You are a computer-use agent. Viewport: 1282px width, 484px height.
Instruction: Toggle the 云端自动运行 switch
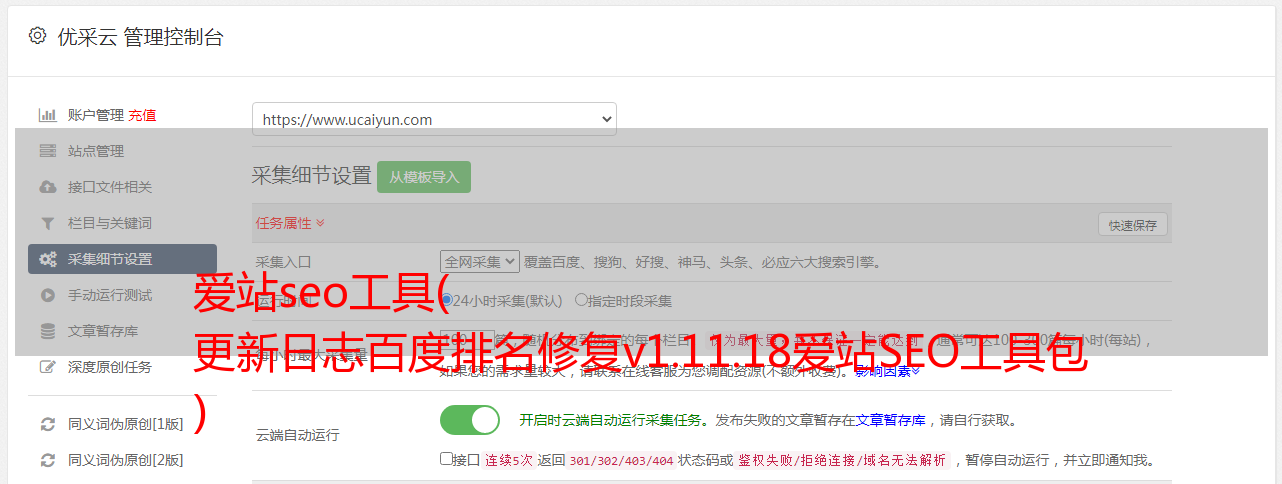click(469, 420)
